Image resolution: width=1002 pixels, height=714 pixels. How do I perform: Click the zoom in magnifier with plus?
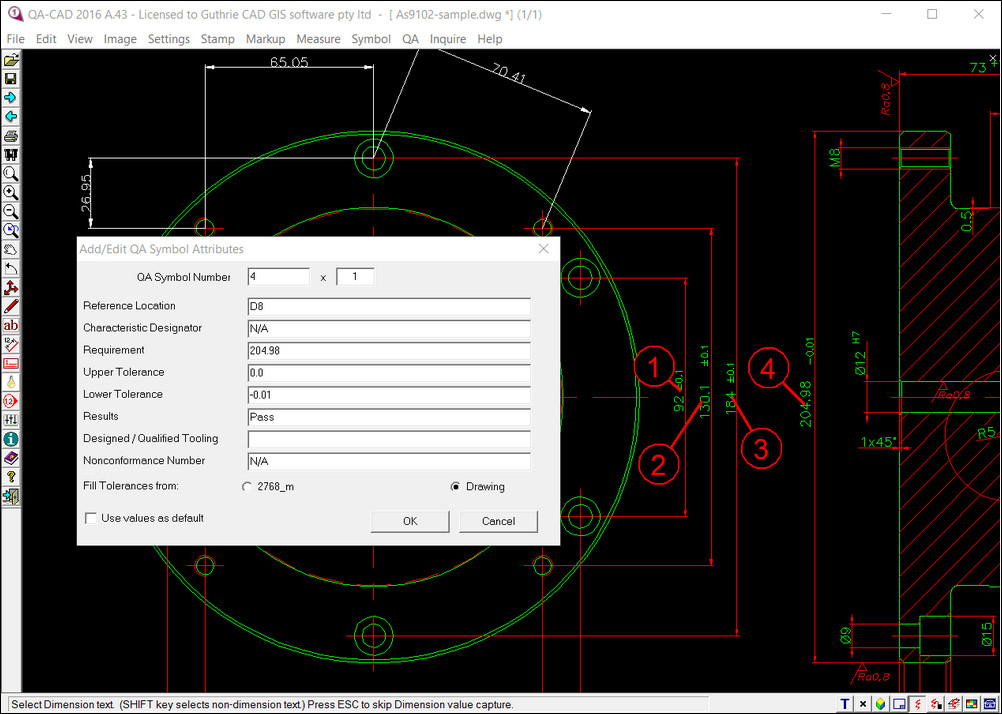11,192
